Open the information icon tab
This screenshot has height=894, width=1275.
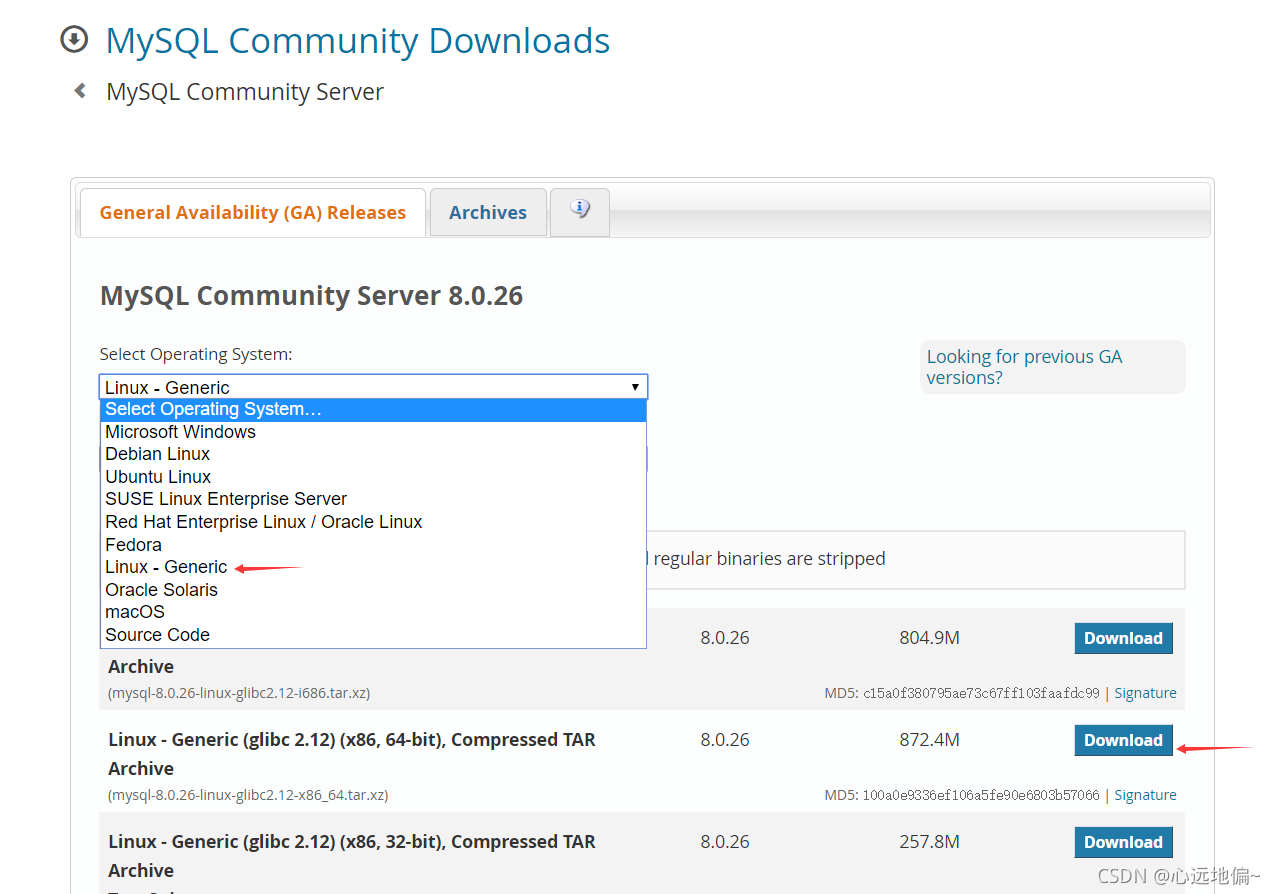(x=580, y=211)
